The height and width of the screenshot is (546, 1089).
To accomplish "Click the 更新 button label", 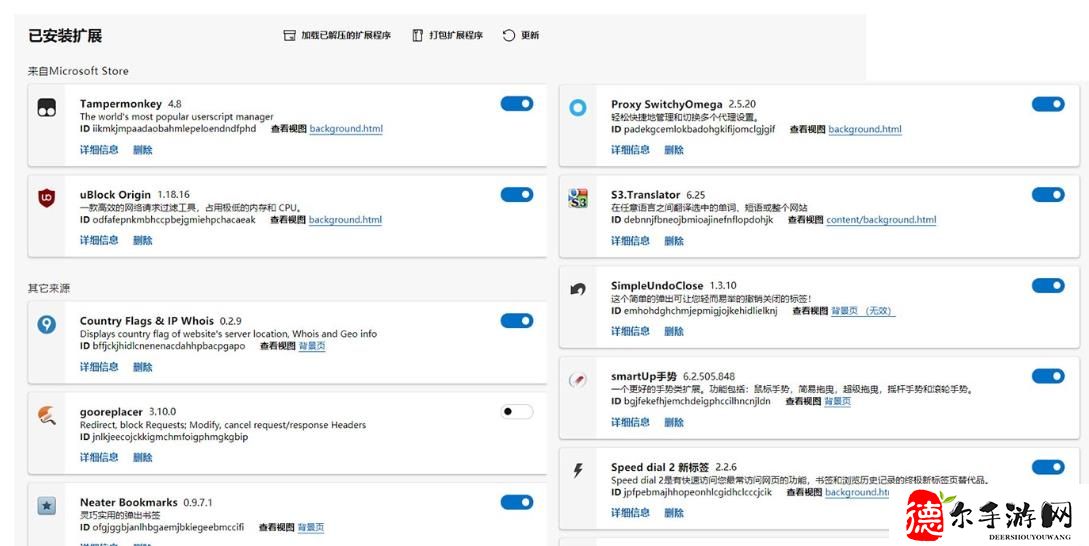I will pos(530,35).
